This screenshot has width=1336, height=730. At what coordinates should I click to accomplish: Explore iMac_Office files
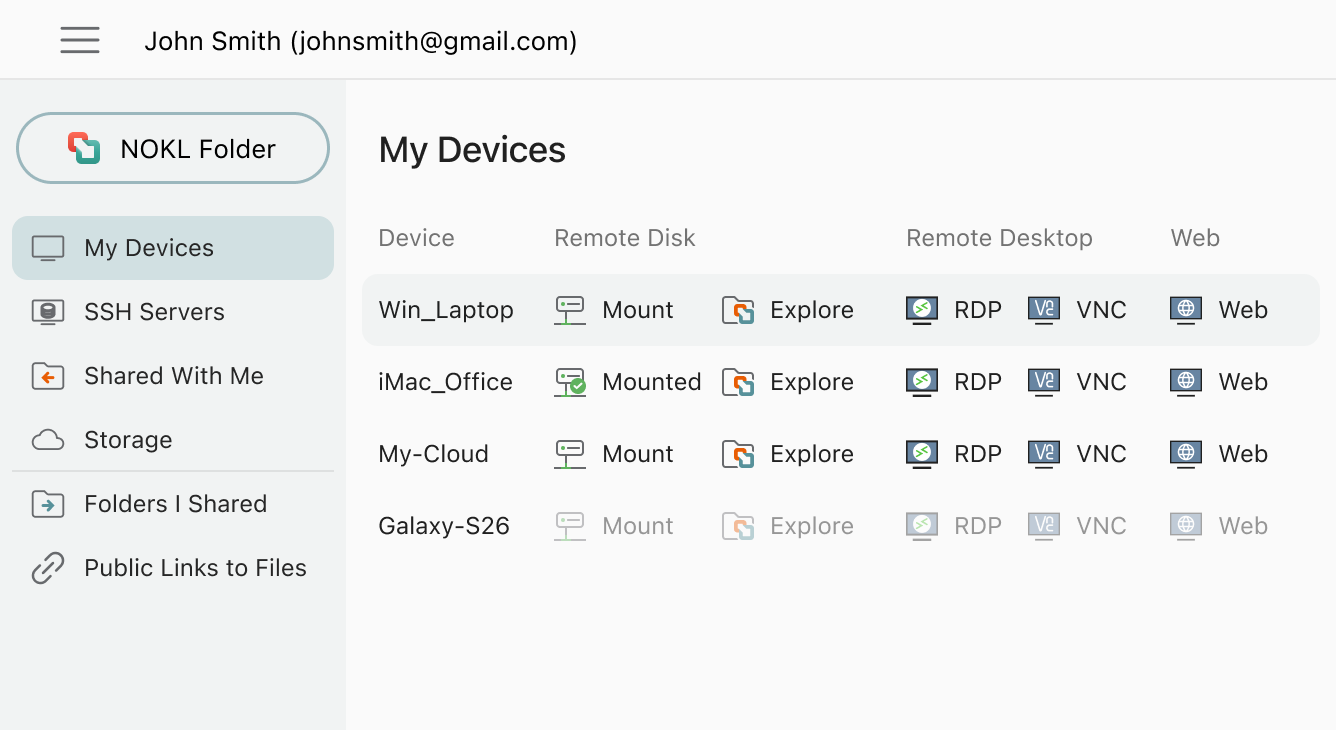tap(812, 382)
